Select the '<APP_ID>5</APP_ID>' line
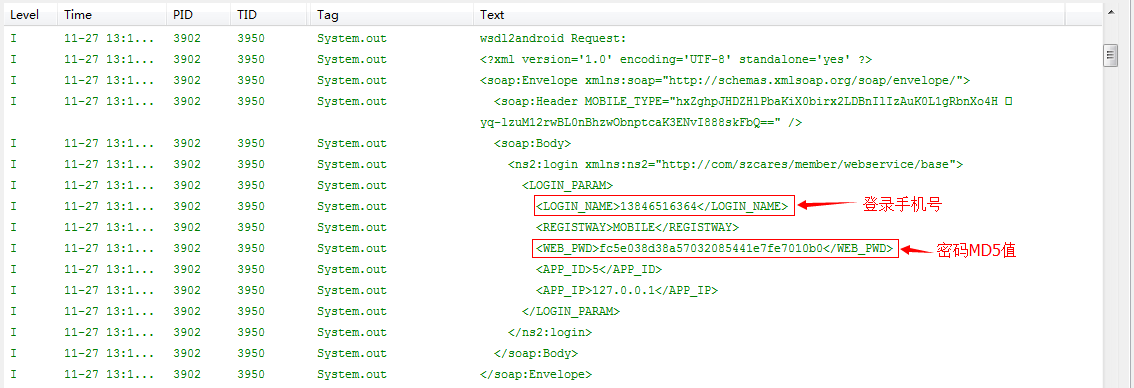 pos(599,269)
